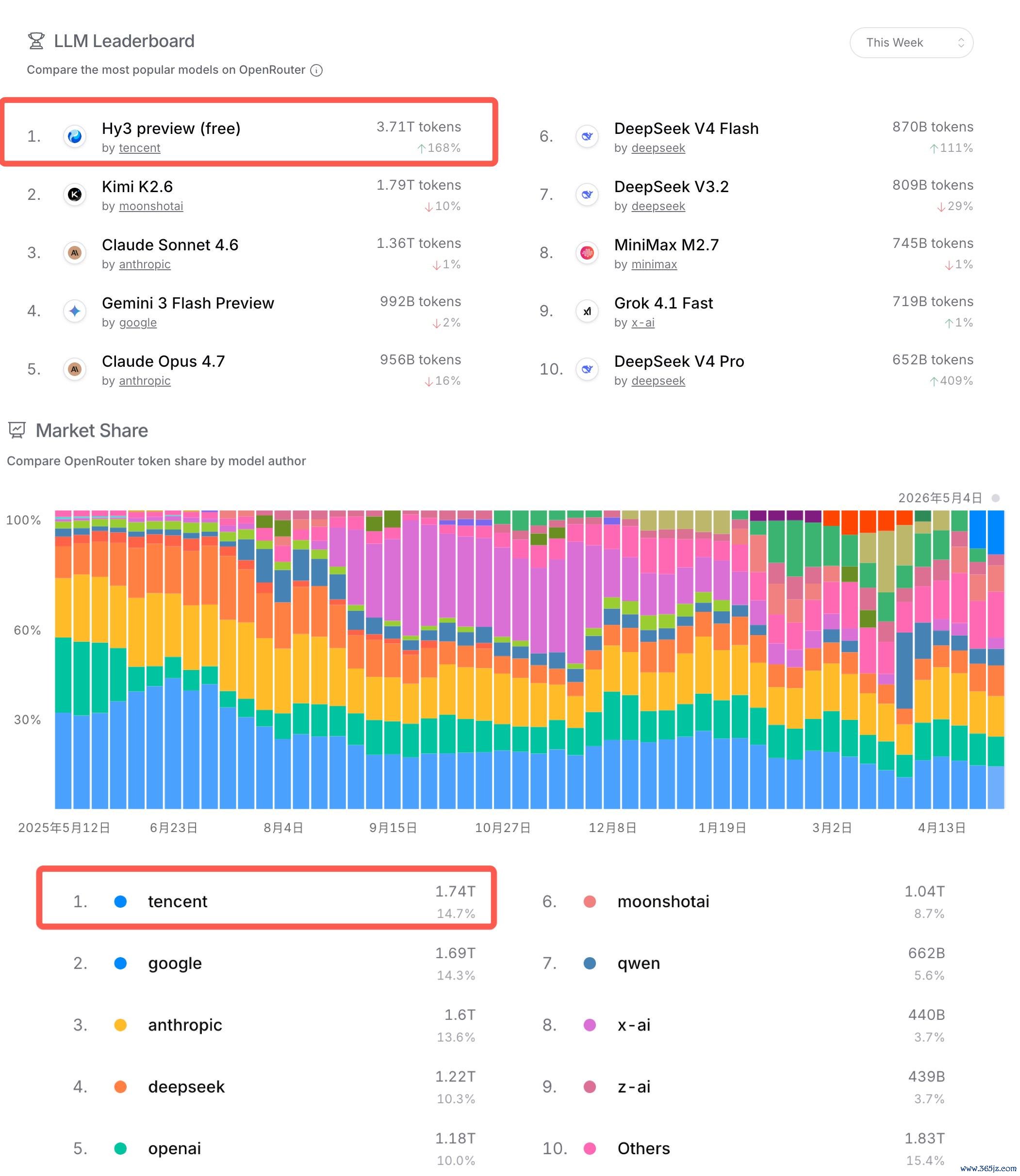Click the orange deepseek color dot in legend

(120, 1087)
